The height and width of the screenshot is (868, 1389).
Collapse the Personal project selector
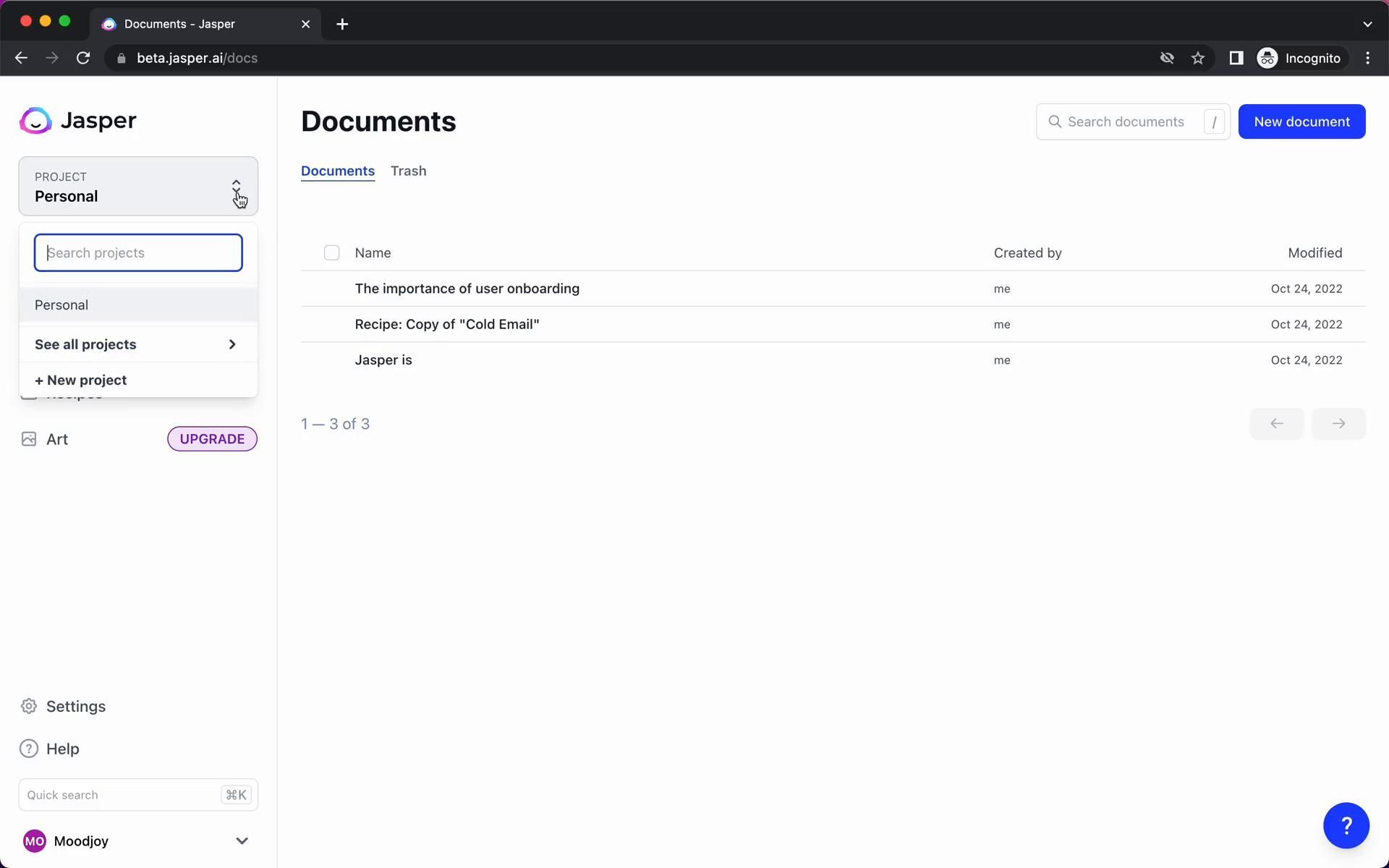(236, 187)
